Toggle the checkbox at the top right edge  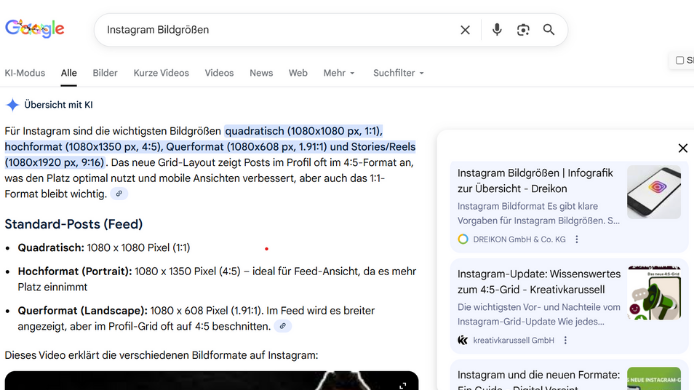pyautogui.click(x=680, y=60)
